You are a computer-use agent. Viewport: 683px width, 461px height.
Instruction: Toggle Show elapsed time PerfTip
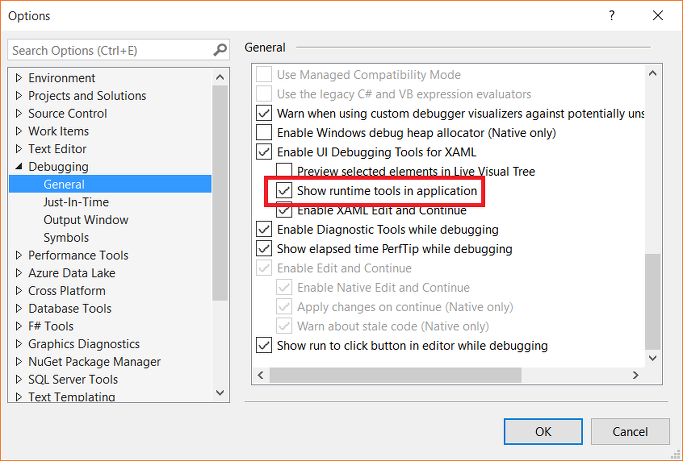[x=264, y=248]
